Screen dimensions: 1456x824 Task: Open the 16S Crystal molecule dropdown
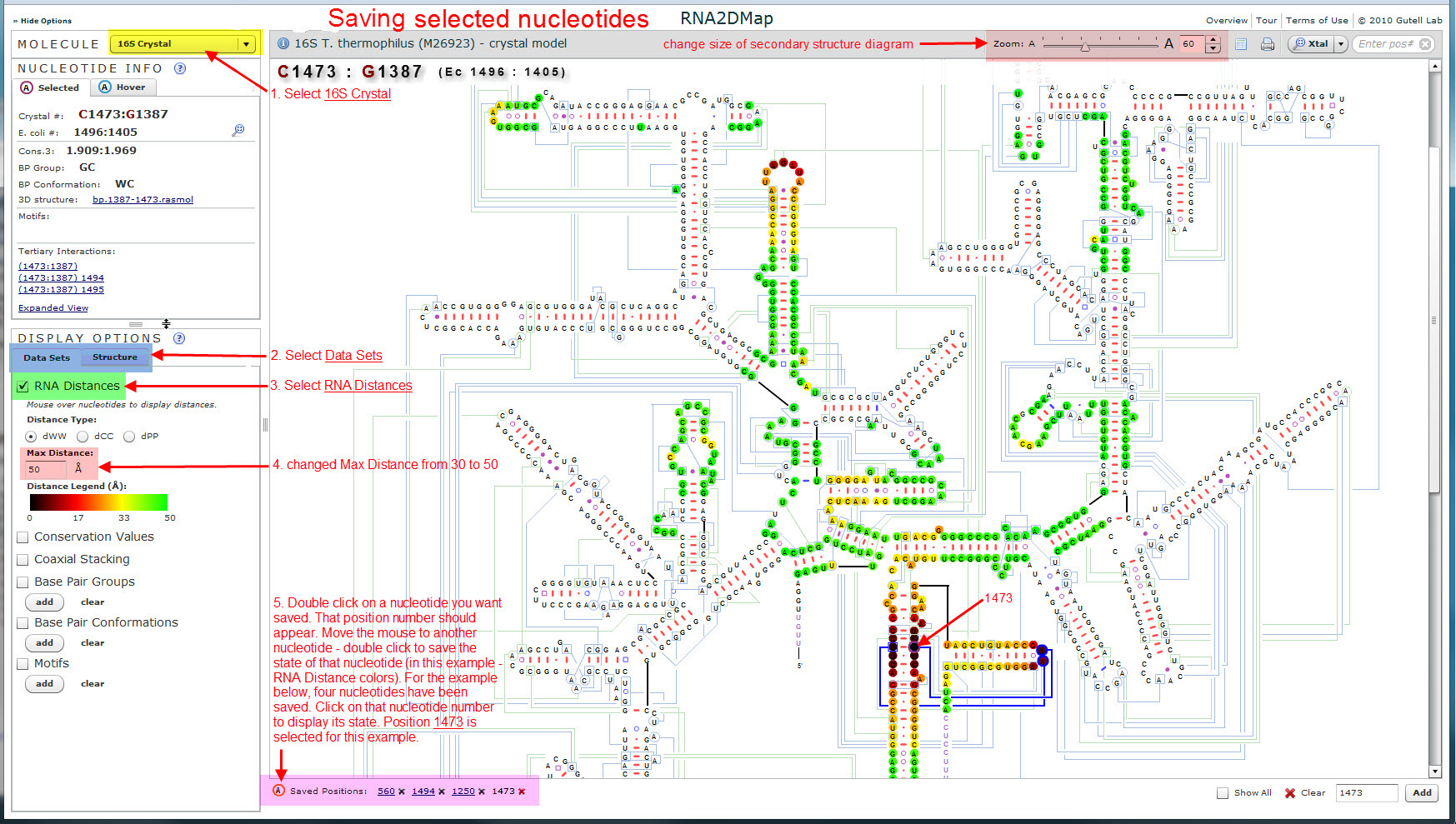(246, 44)
